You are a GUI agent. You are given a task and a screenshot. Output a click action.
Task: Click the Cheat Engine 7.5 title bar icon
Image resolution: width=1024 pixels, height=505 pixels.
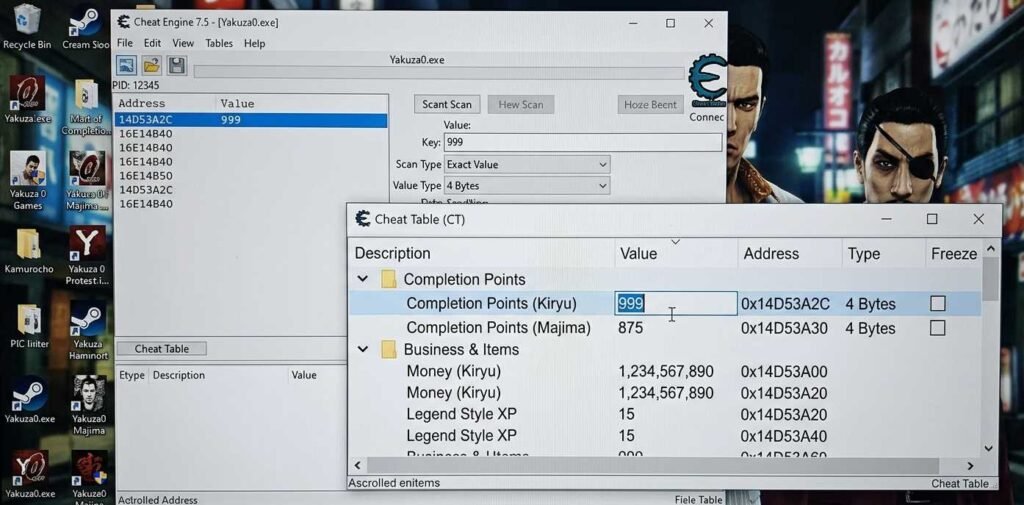tap(123, 22)
